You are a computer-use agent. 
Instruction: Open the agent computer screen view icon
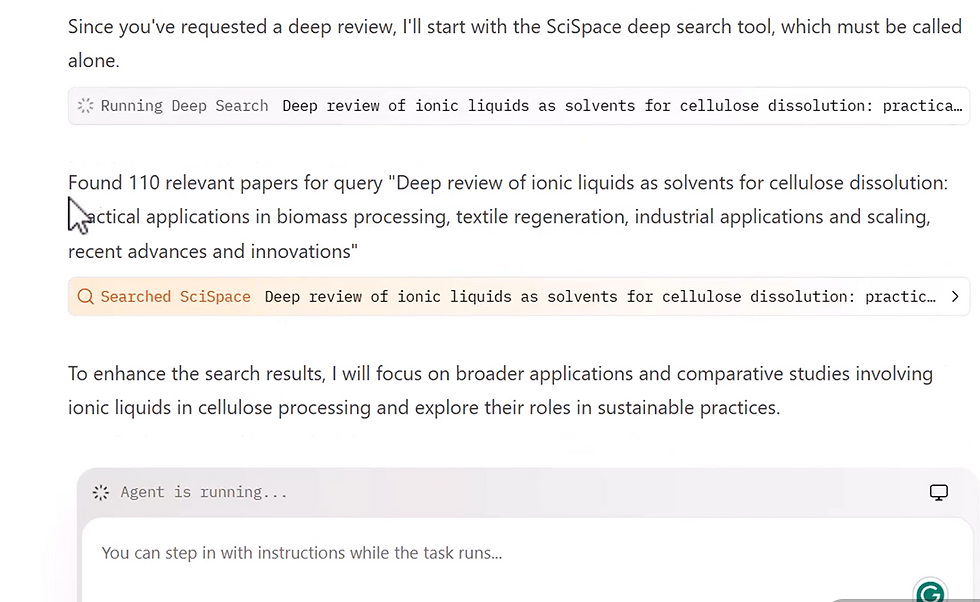tap(938, 492)
